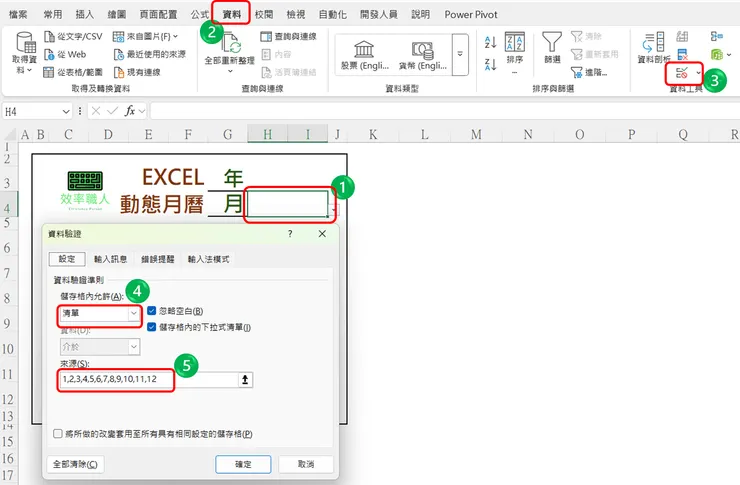Image resolution: width=740 pixels, height=485 pixels.
Task: Select the 設定 dialog tab
Action: pos(67,259)
